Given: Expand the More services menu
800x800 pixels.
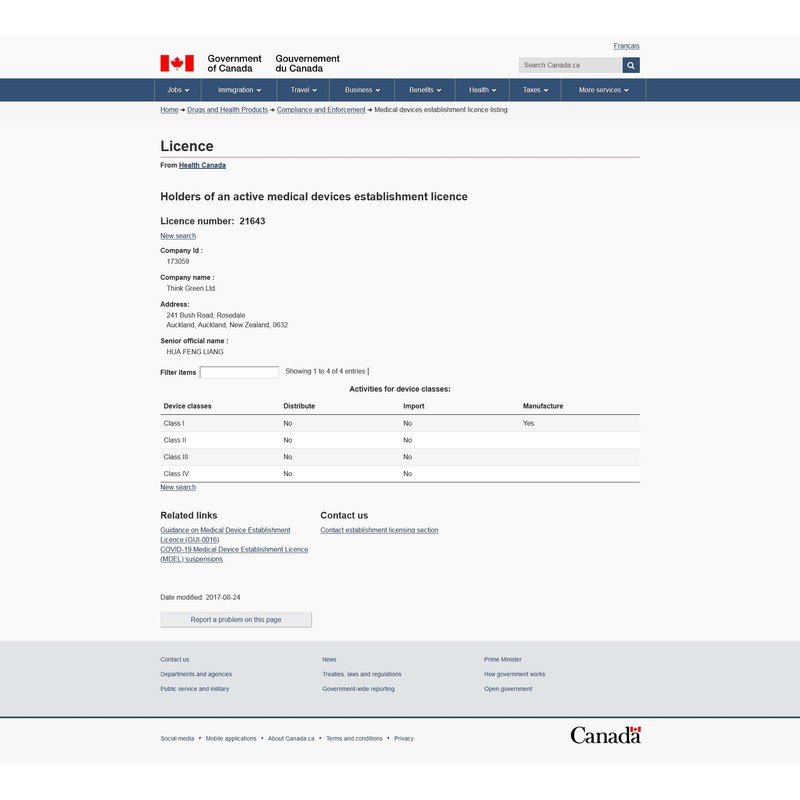Looking at the screenshot, I should [603, 90].
